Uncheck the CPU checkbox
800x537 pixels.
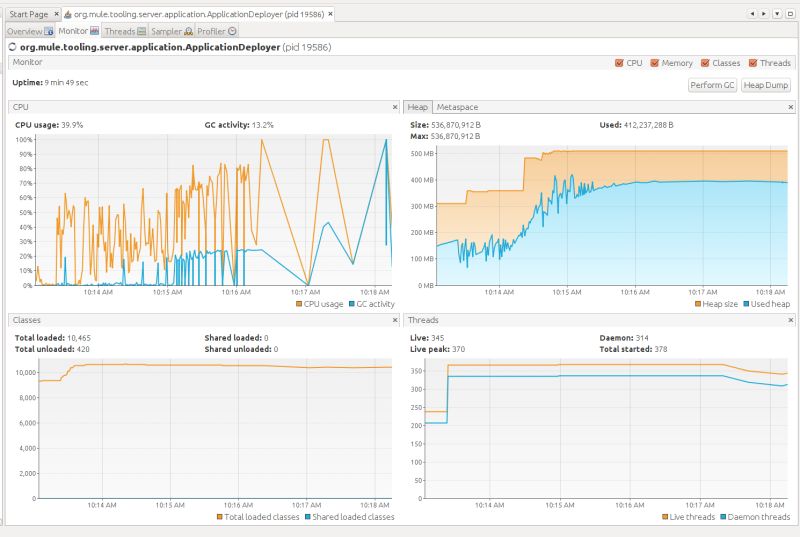[x=619, y=63]
